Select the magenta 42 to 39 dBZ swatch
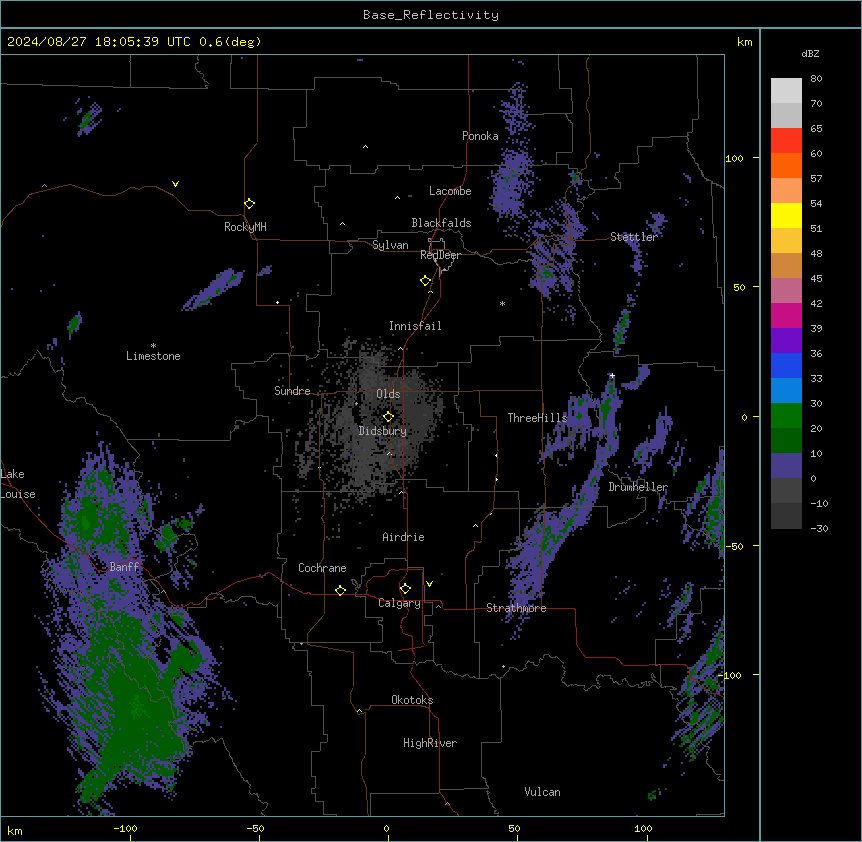The image size is (862, 842). click(786, 315)
